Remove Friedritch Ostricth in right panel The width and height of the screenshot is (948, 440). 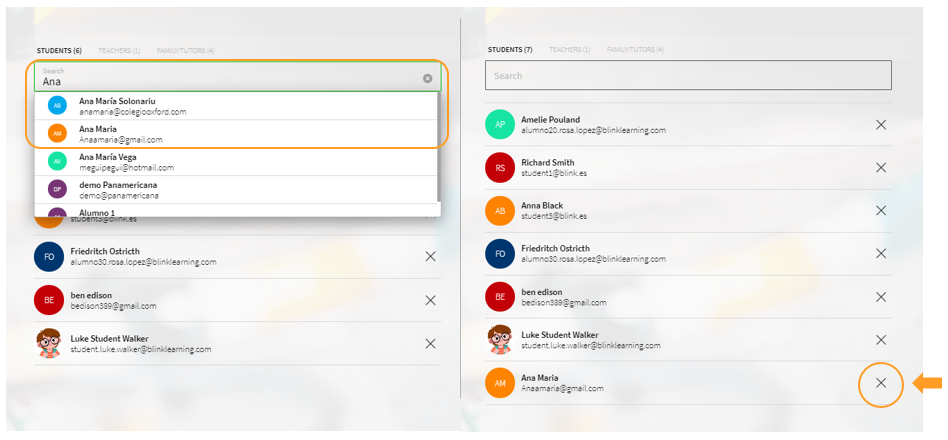(880, 254)
